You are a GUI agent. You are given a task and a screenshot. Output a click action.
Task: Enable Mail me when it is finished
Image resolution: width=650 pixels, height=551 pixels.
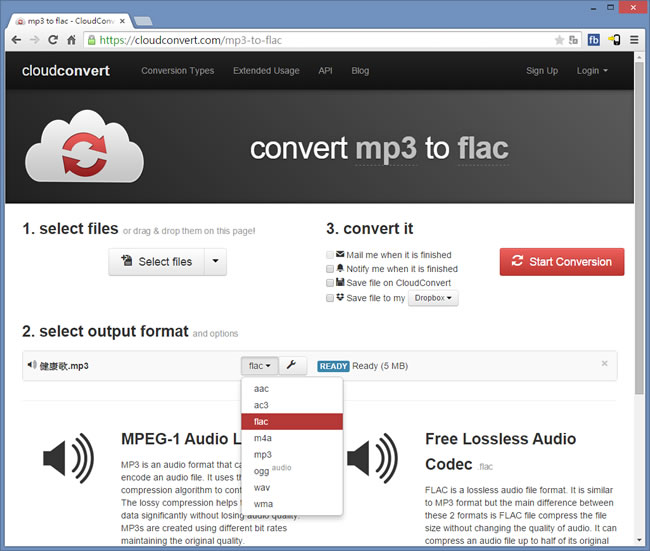coord(330,255)
